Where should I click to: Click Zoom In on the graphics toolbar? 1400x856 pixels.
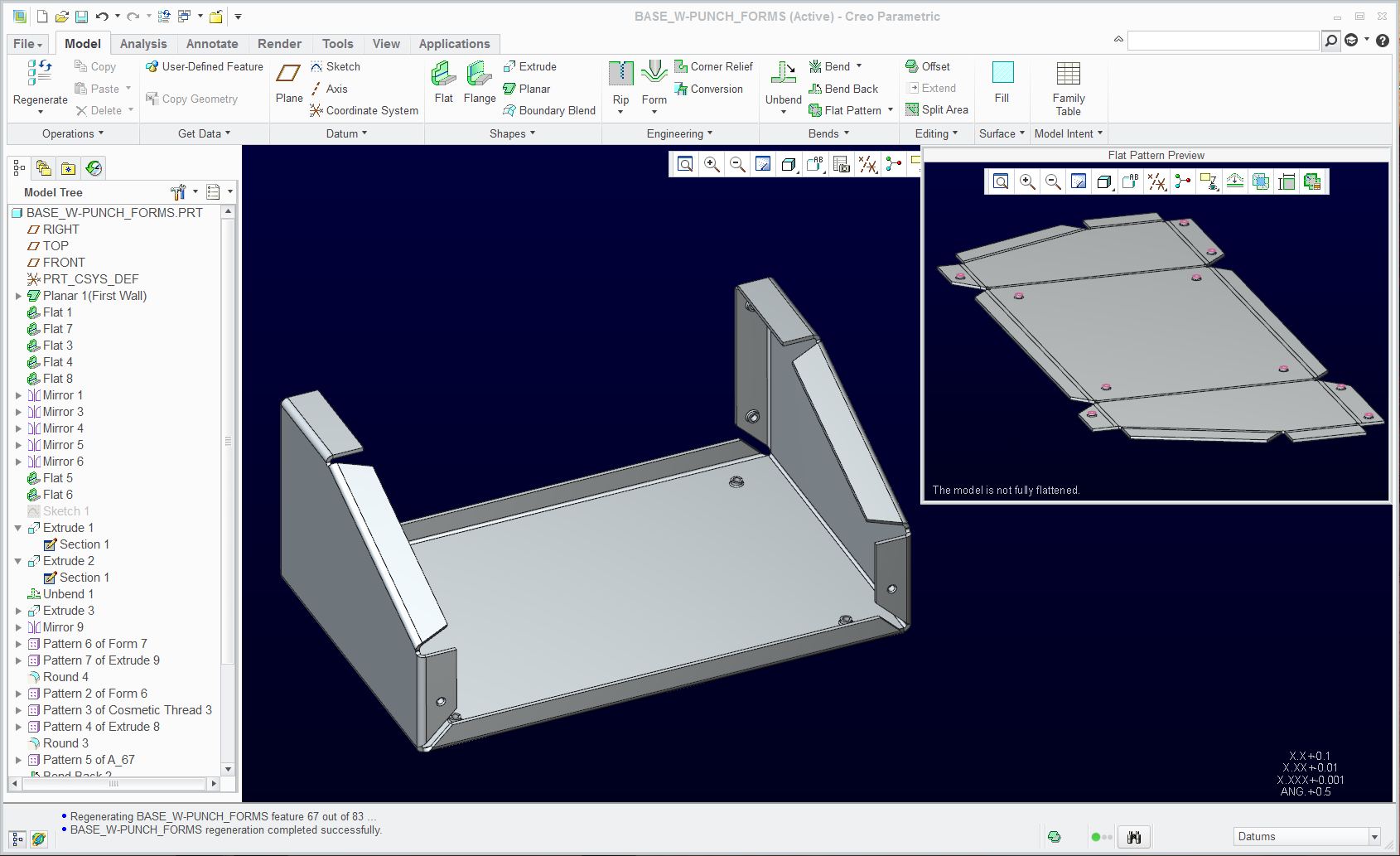tap(711, 163)
